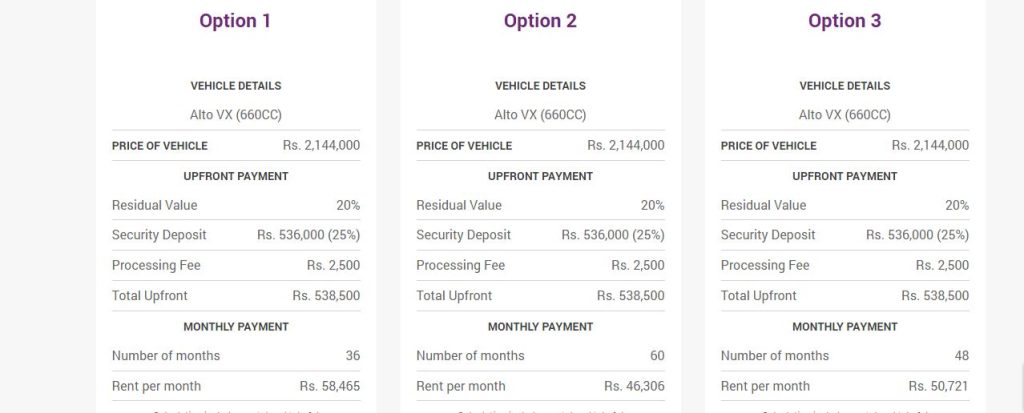Click Option 2 Residual Value 20% figure

click(652, 205)
